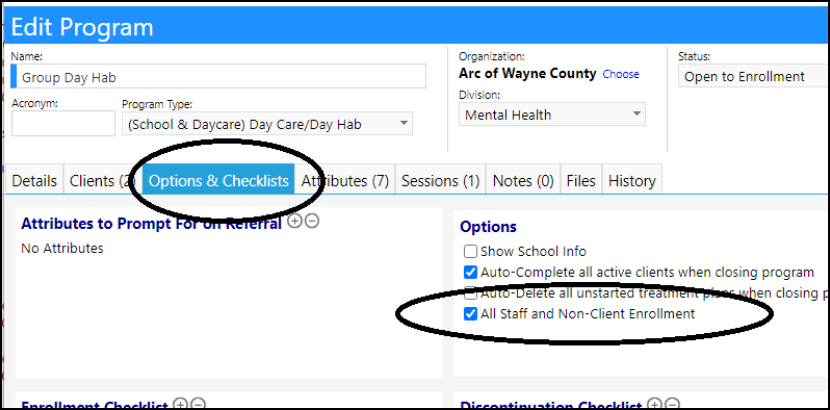
Task: Enable the Show School Info option
Action: tap(470, 251)
